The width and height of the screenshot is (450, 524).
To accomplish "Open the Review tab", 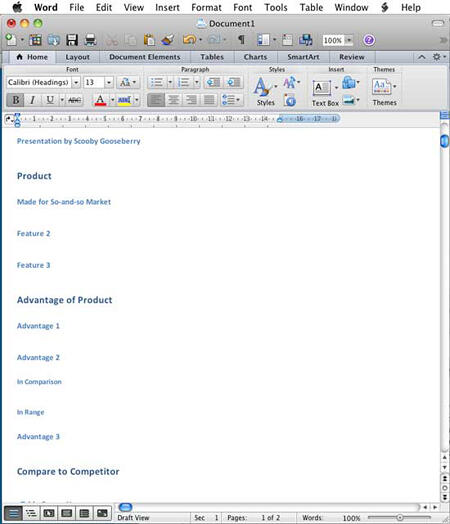I will pyautogui.click(x=352, y=57).
